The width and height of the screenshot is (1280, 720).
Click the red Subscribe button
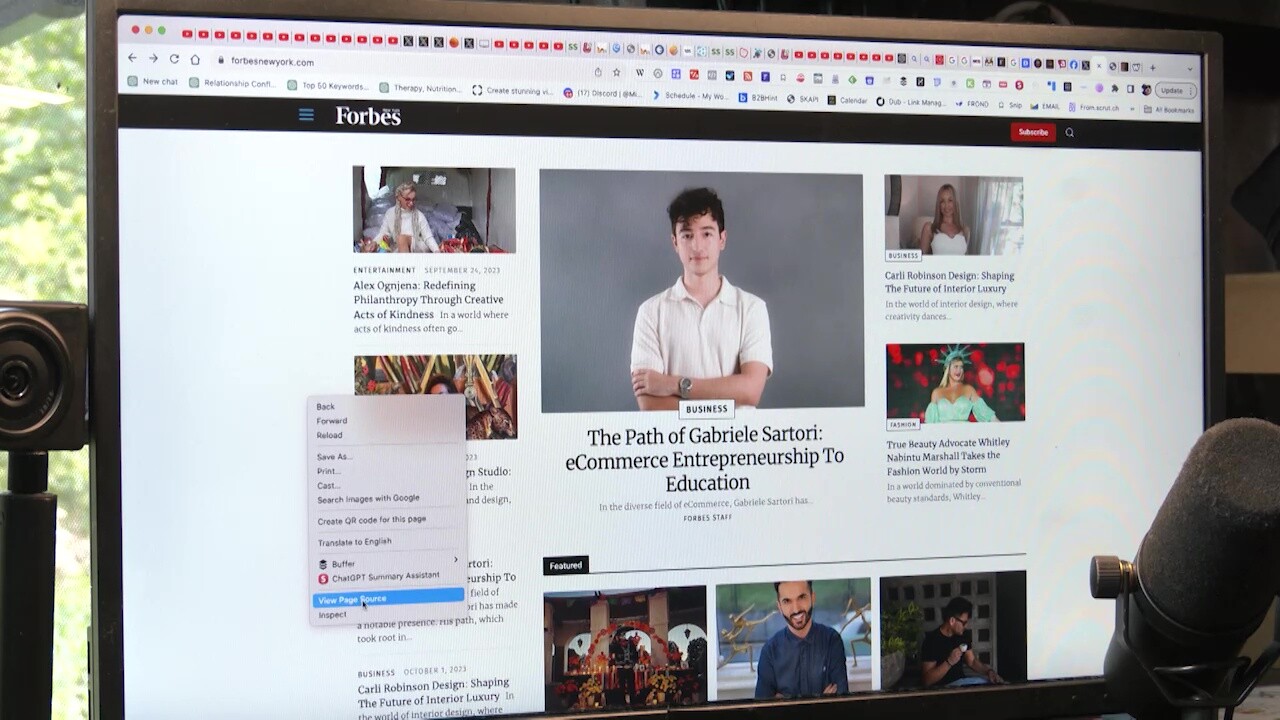1033,132
